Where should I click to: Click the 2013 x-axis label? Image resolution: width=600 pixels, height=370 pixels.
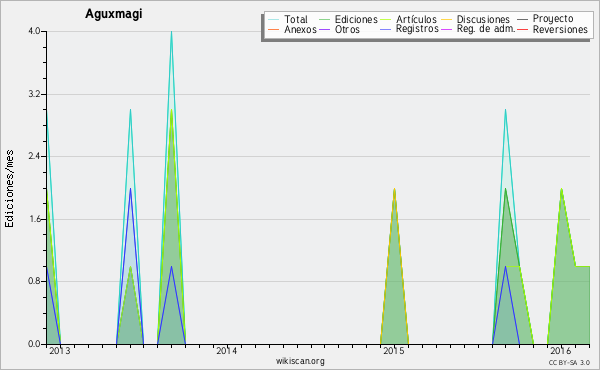point(60,350)
